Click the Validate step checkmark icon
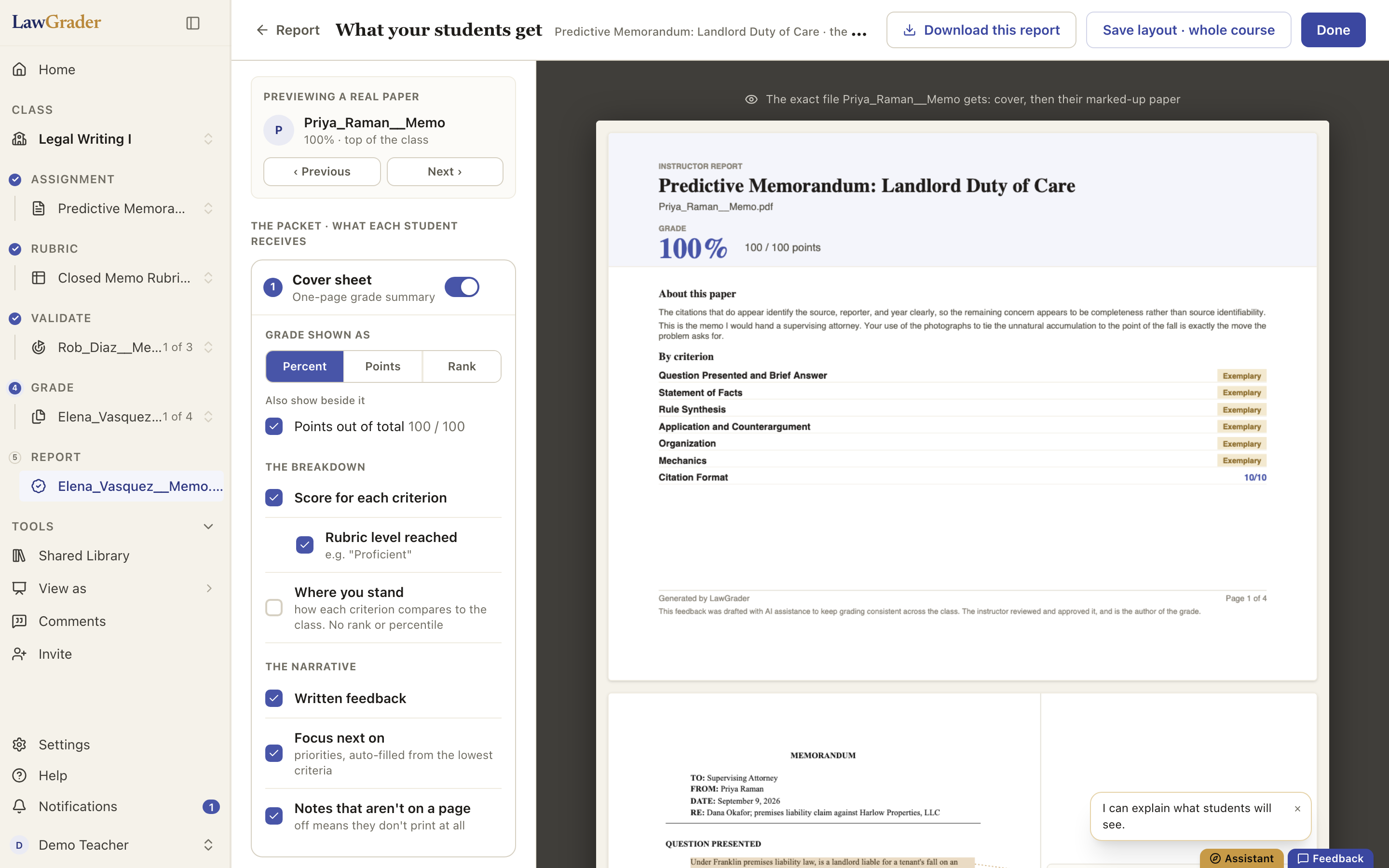The height and width of the screenshot is (868, 1389). point(15,319)
